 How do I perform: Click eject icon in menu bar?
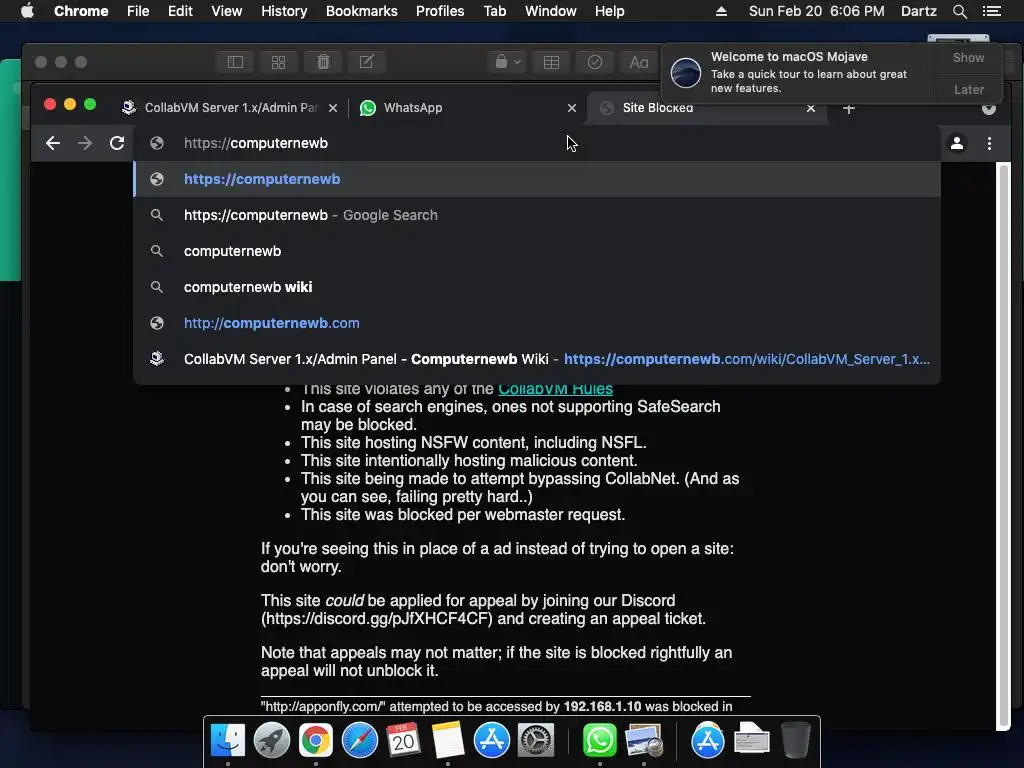(721, 11)
